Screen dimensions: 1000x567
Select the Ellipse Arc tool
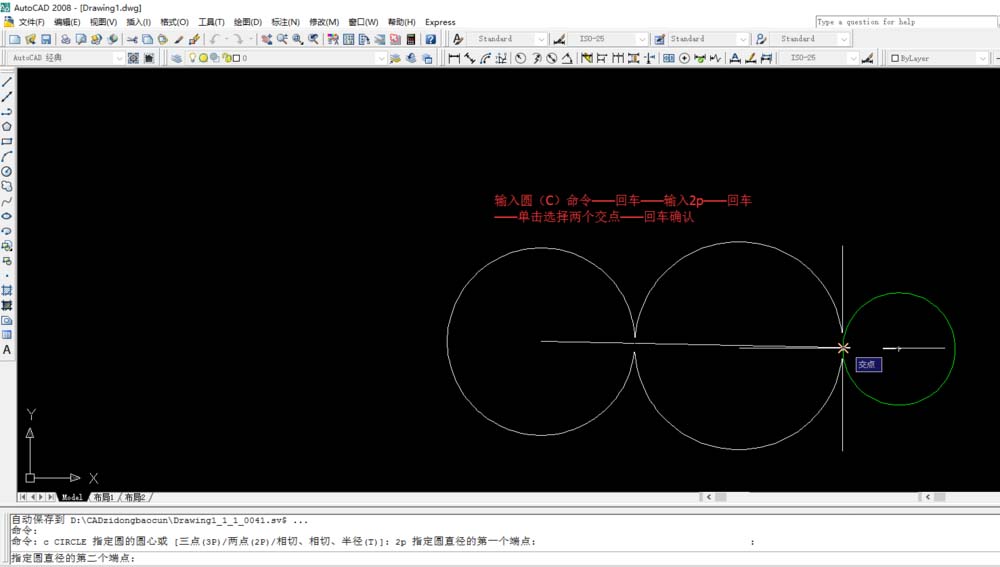tap(7, 231)
